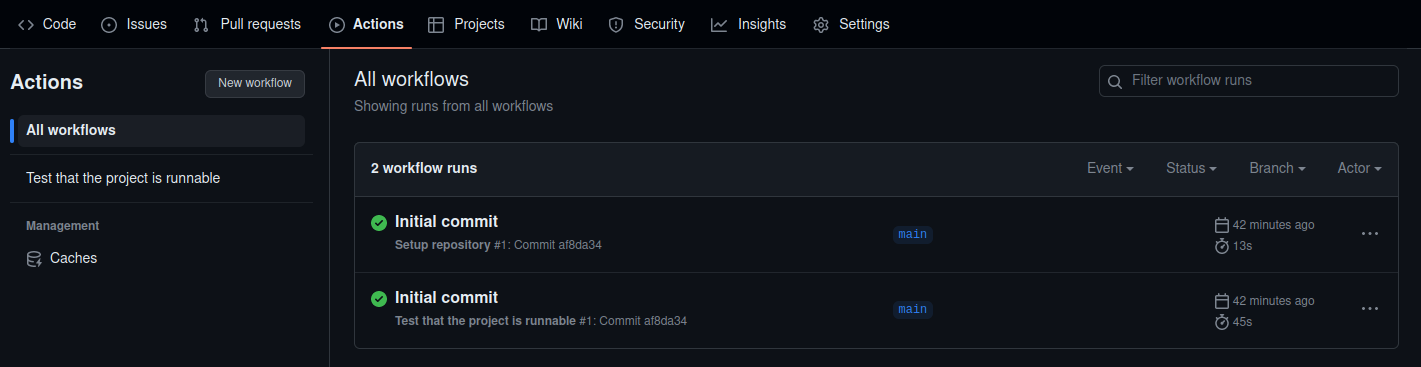The height and width of the screenshot is (367, 1421).
Task: Click '42 minutes ago' on Setup repository run
Action: pyautogui.click(x=1274, y=225)
